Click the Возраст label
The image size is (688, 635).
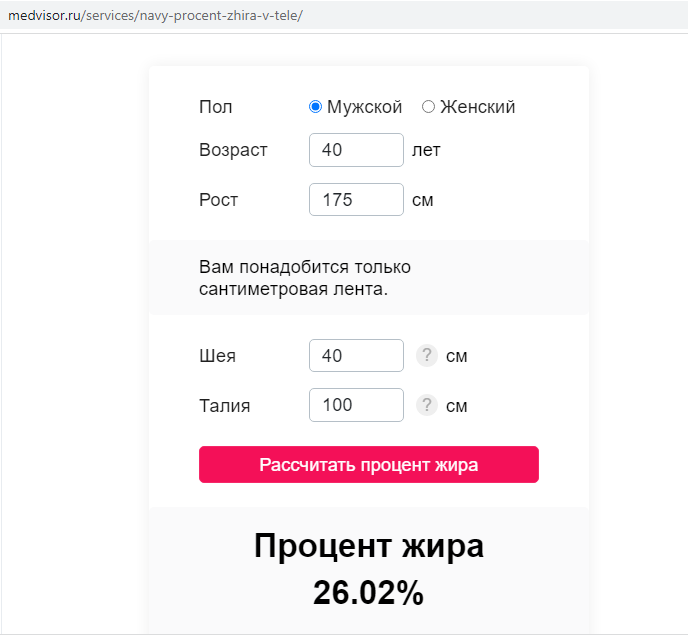[x=233, y=151]
